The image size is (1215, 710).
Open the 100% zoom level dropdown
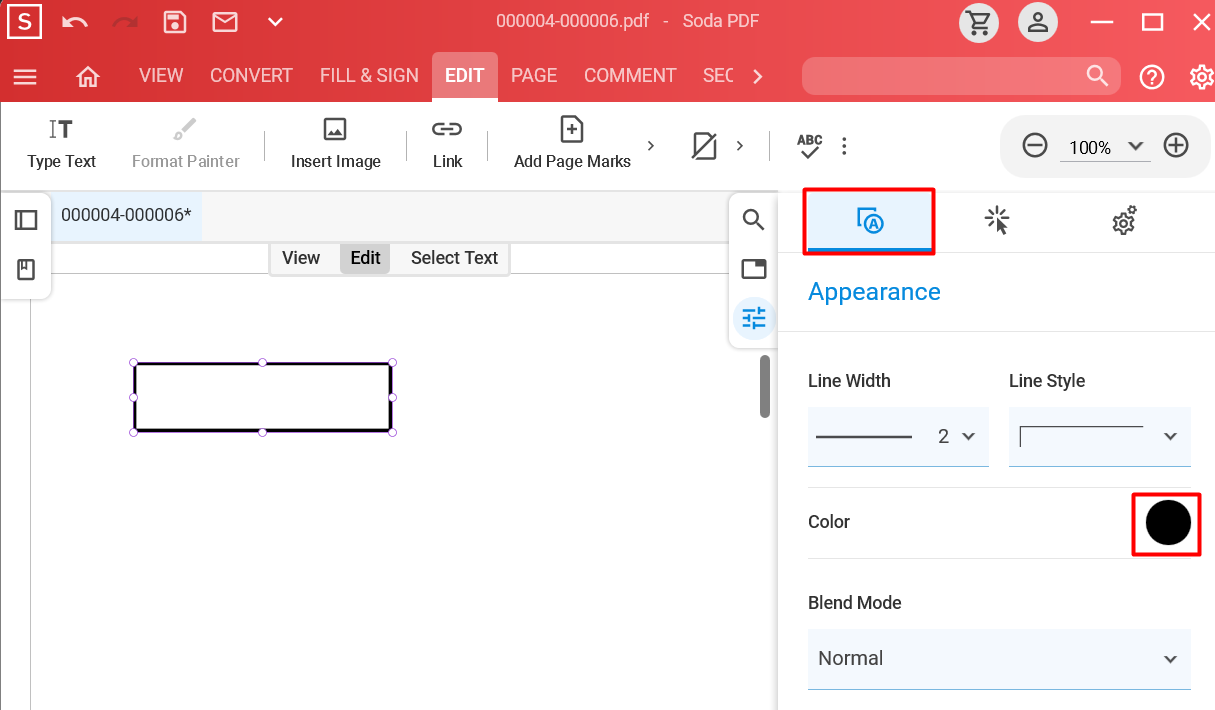pyautogui.click(x=1105, y=147)
